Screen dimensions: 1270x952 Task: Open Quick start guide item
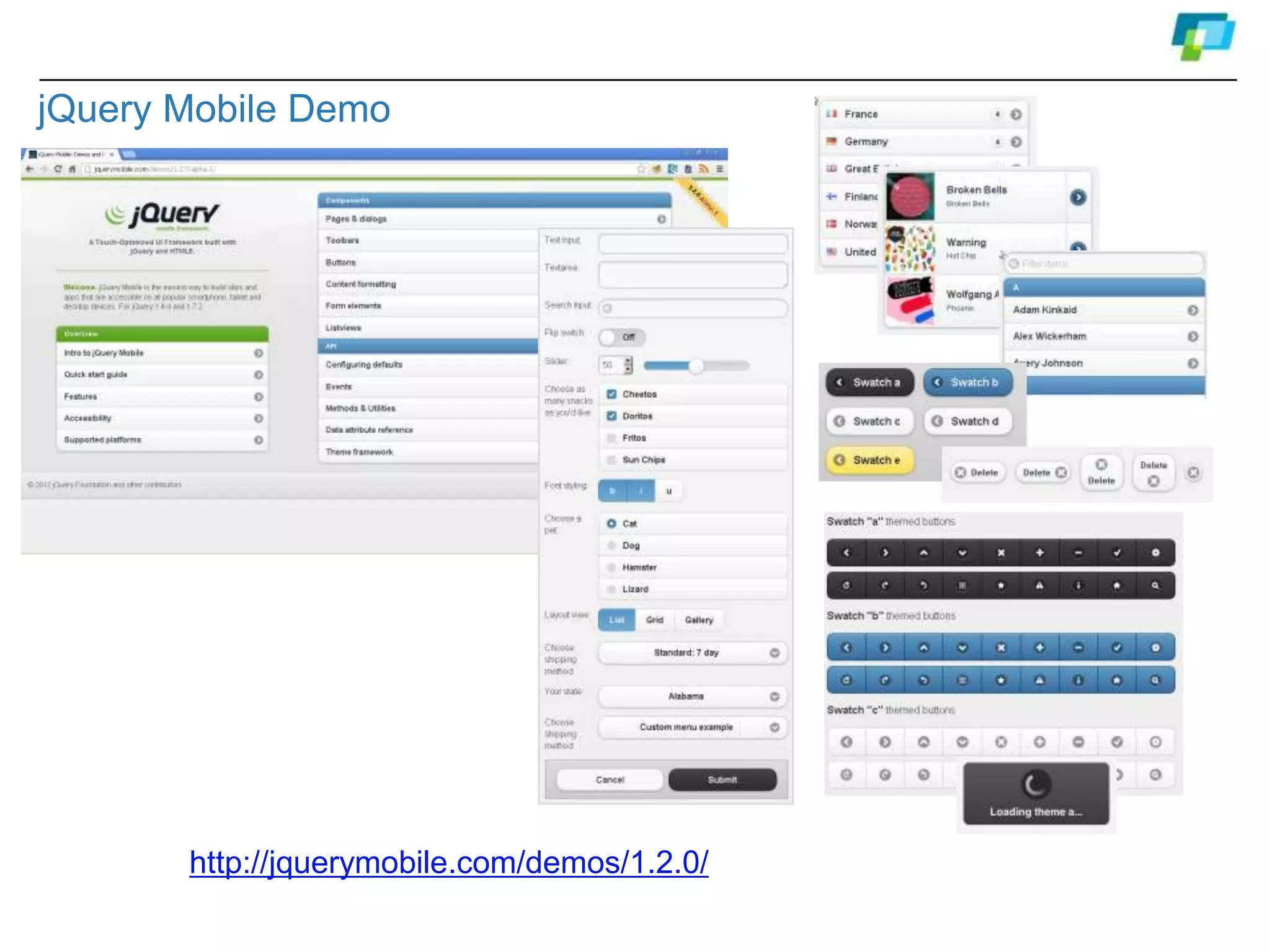click(x=162, y=374)
